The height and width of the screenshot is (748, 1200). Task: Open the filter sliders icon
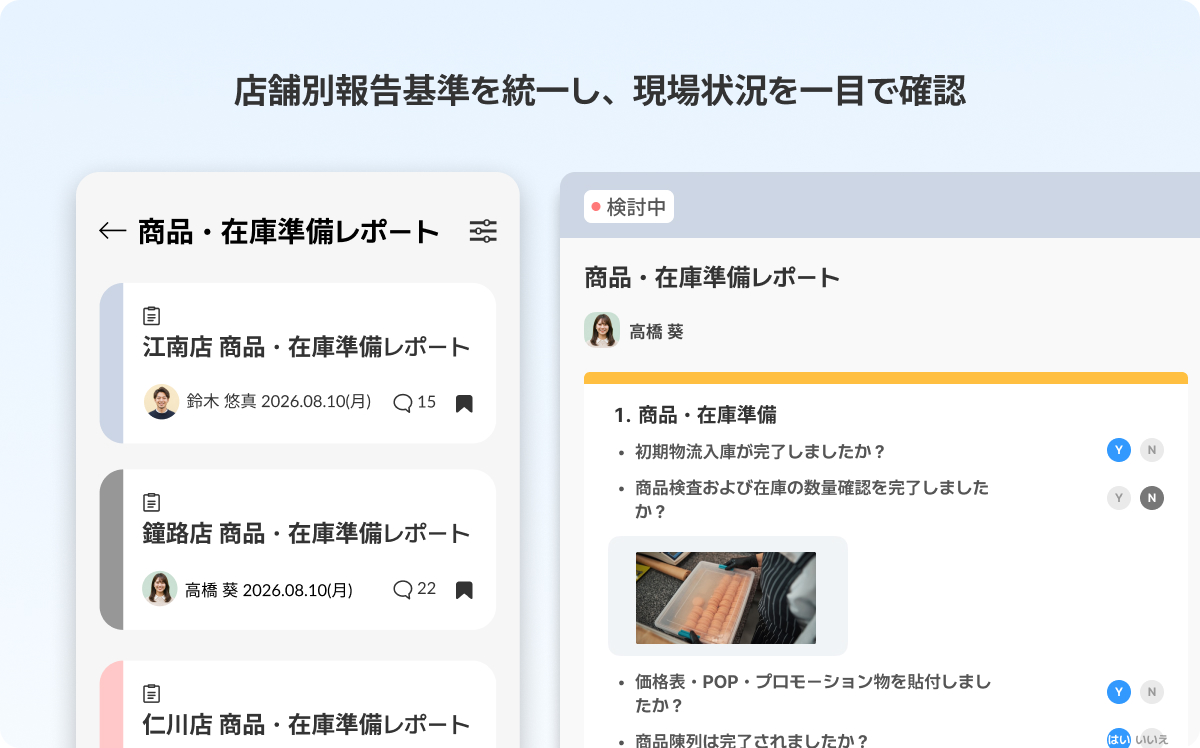click(x=483, y=231)
